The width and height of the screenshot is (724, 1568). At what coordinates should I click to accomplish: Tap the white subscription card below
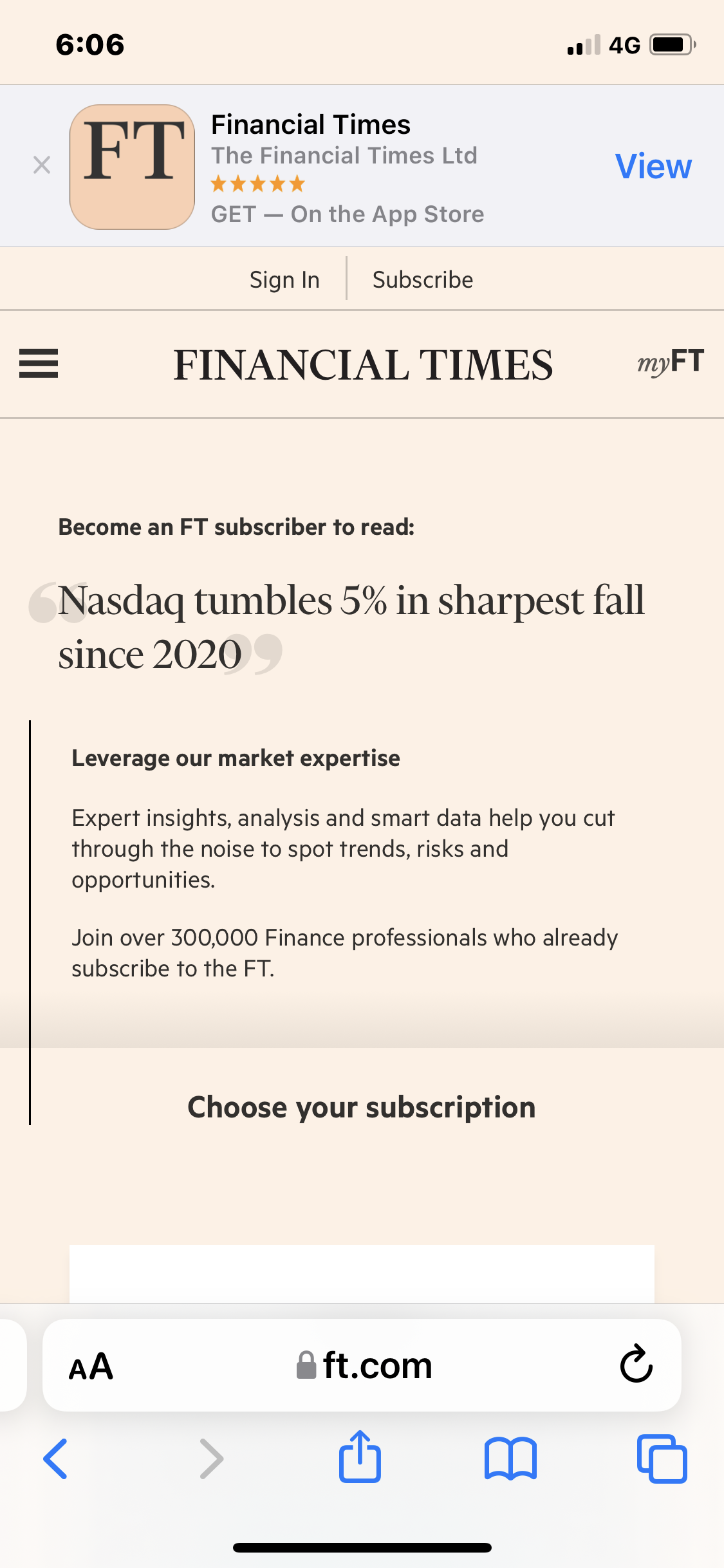click(362, 1274)
